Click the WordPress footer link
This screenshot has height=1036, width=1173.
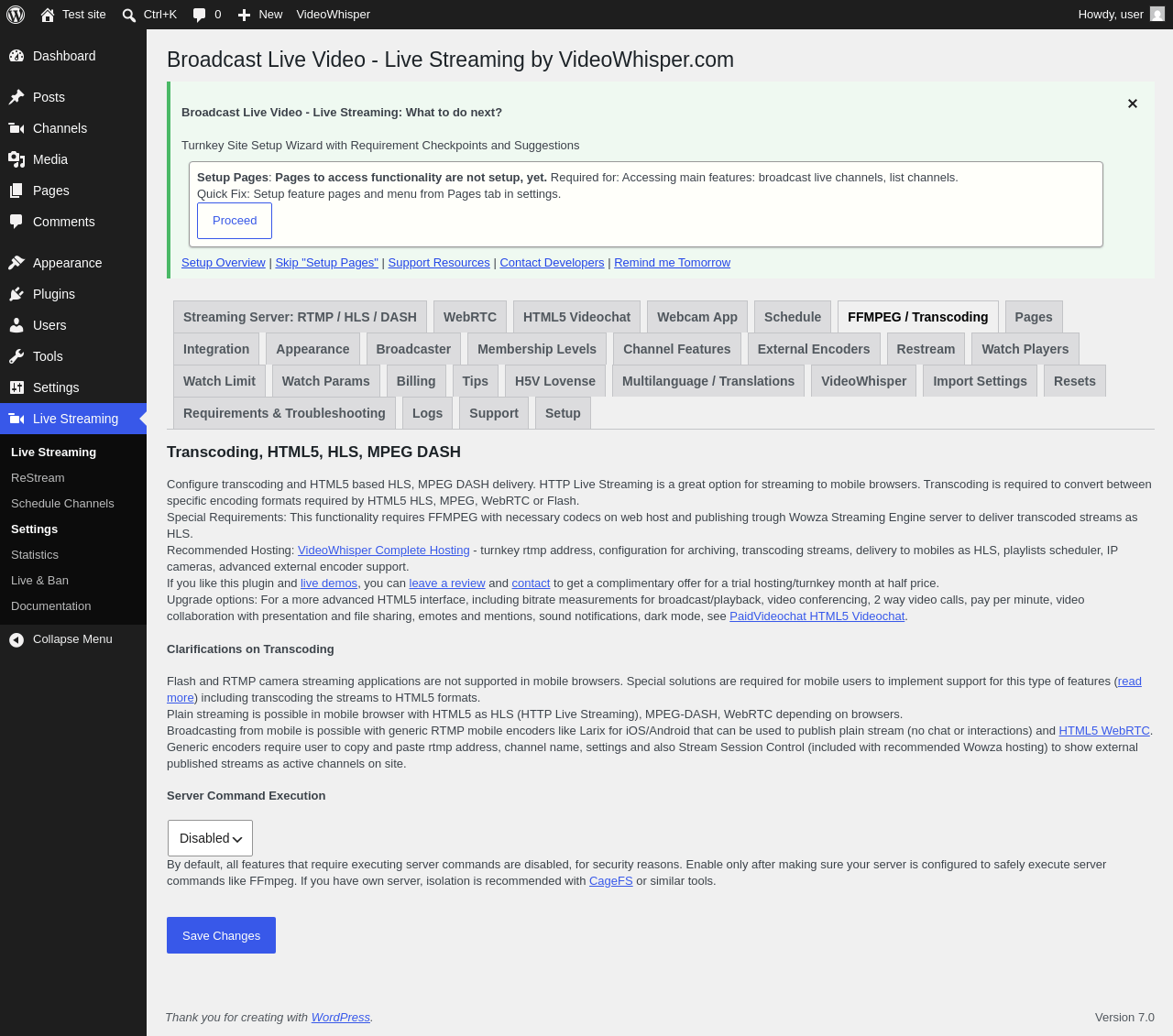point(341,1018)
